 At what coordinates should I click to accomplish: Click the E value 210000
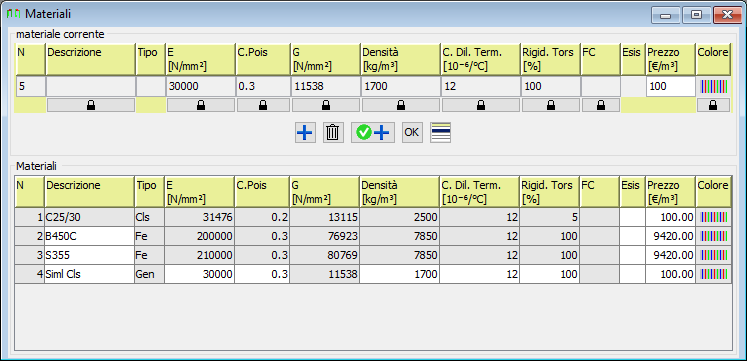coord(200,255)
